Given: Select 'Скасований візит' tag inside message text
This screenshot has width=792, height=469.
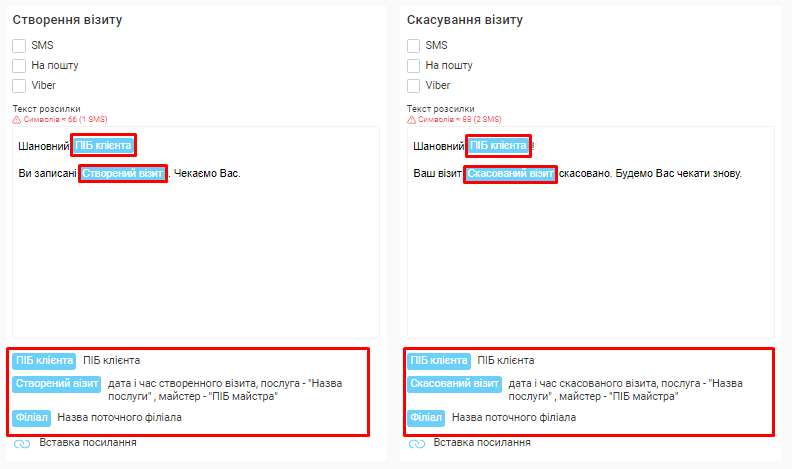Looking at the screenshot, I should pyautogui.click(x=510, y=173).
